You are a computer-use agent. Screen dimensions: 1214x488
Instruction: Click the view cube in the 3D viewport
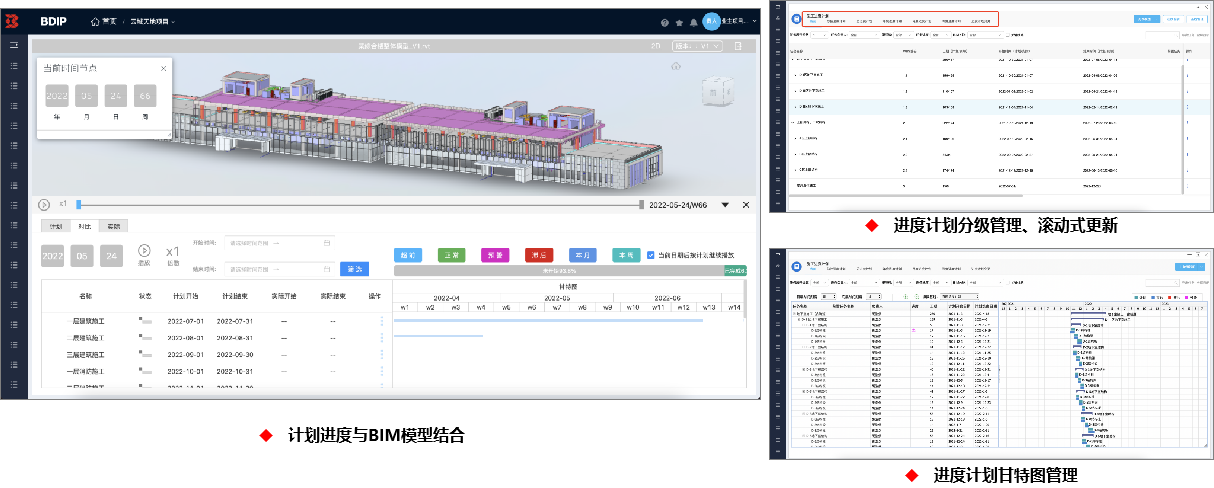pos(718,90)
